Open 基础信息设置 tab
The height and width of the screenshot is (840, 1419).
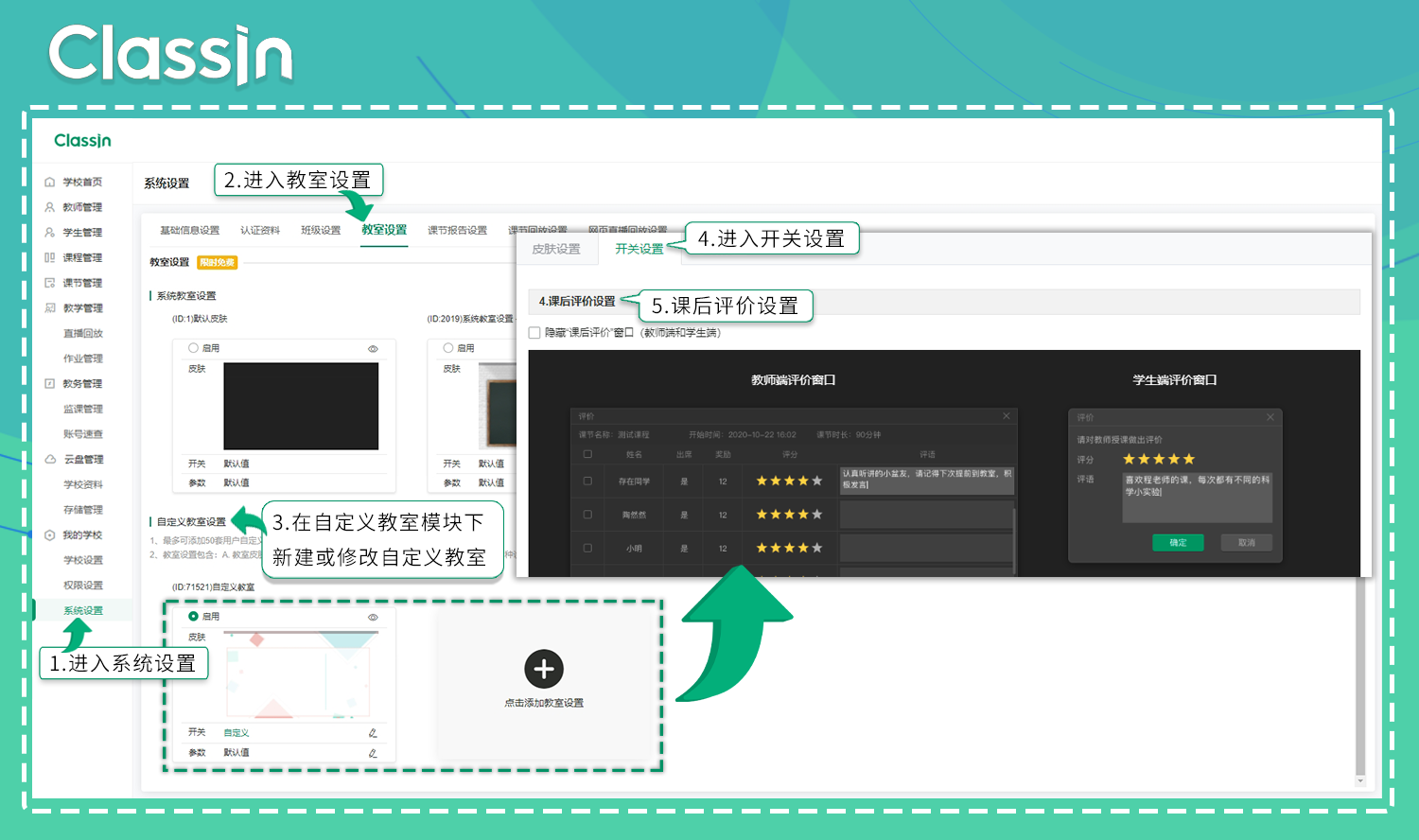[x=189, y=231]
